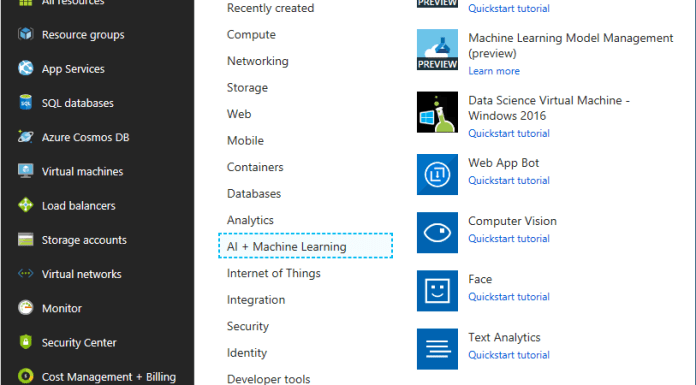Select the SQL databases icon

click(26, 102)
